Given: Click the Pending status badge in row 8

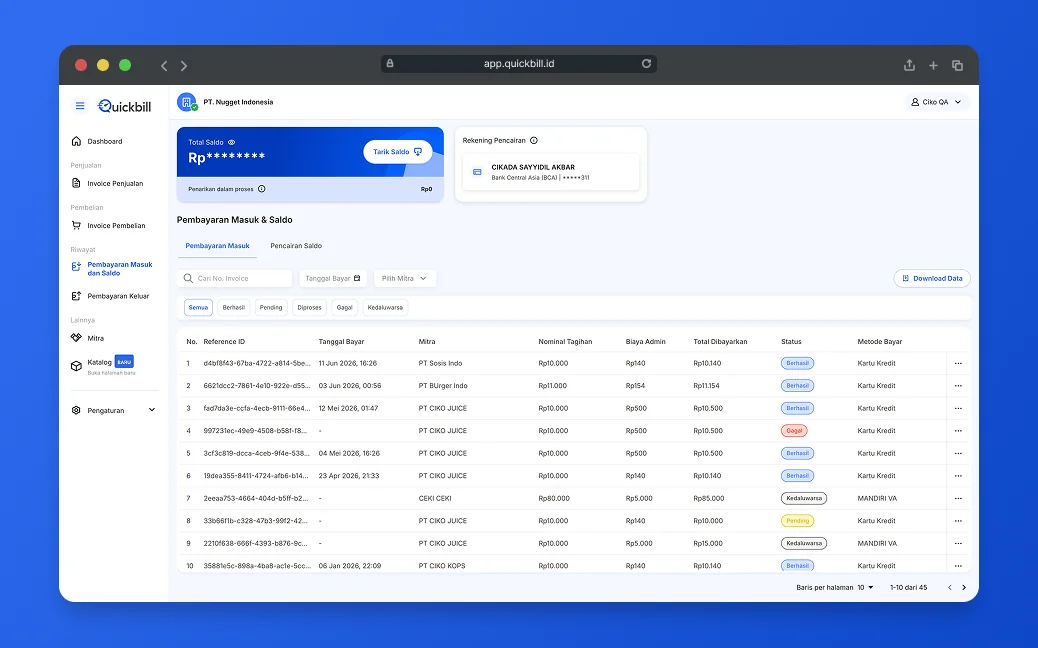Looking at the screenshot, I should point(797,521).
